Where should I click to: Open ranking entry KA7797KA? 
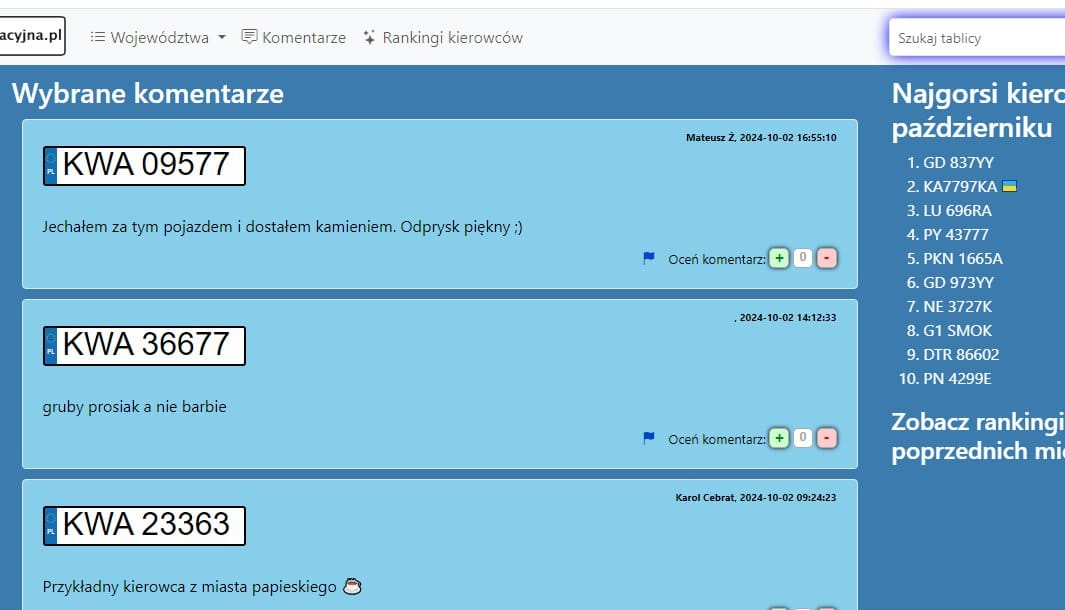960,186
